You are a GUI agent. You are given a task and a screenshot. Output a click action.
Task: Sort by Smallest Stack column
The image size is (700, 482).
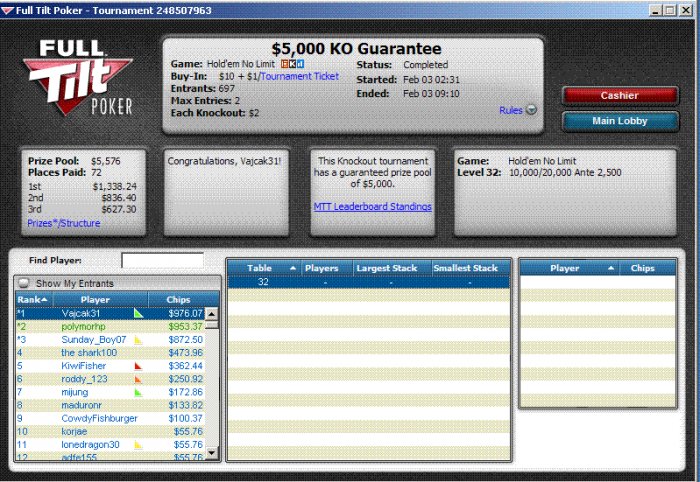(x=471, y=268)
